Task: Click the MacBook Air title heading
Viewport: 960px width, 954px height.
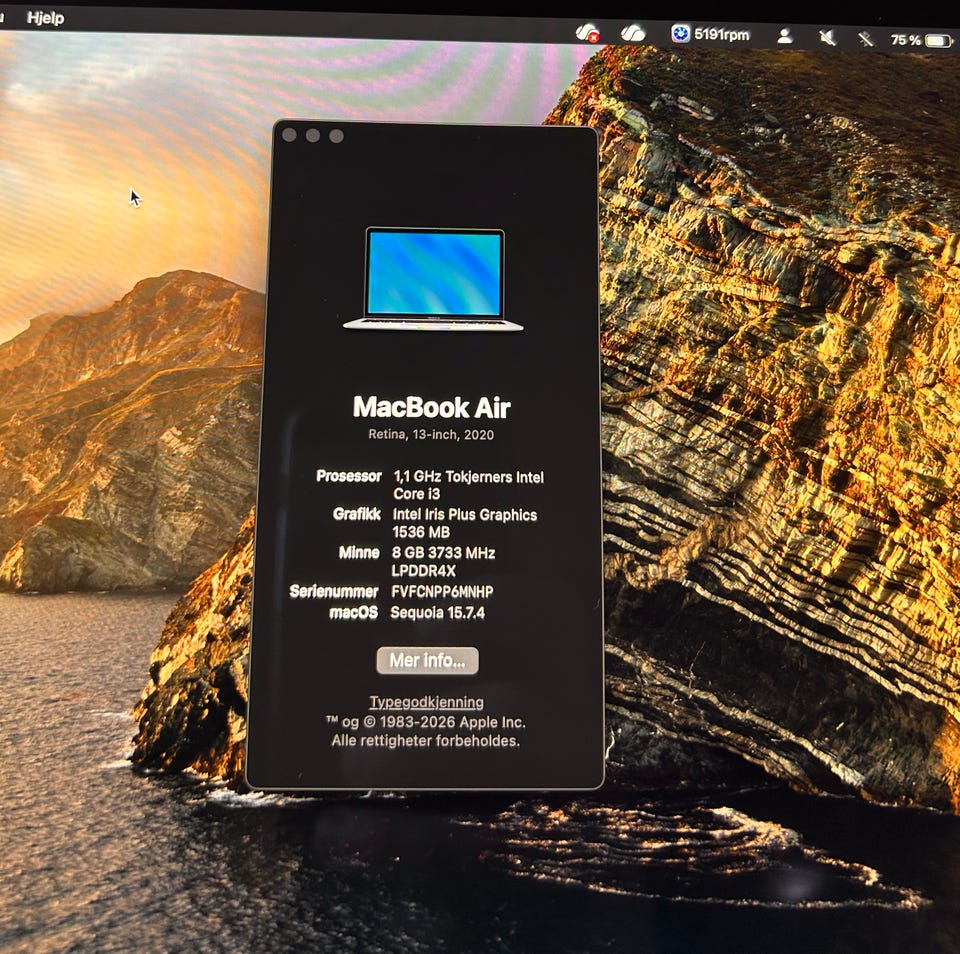Action: pyautogui.click(x=432, y=407)
